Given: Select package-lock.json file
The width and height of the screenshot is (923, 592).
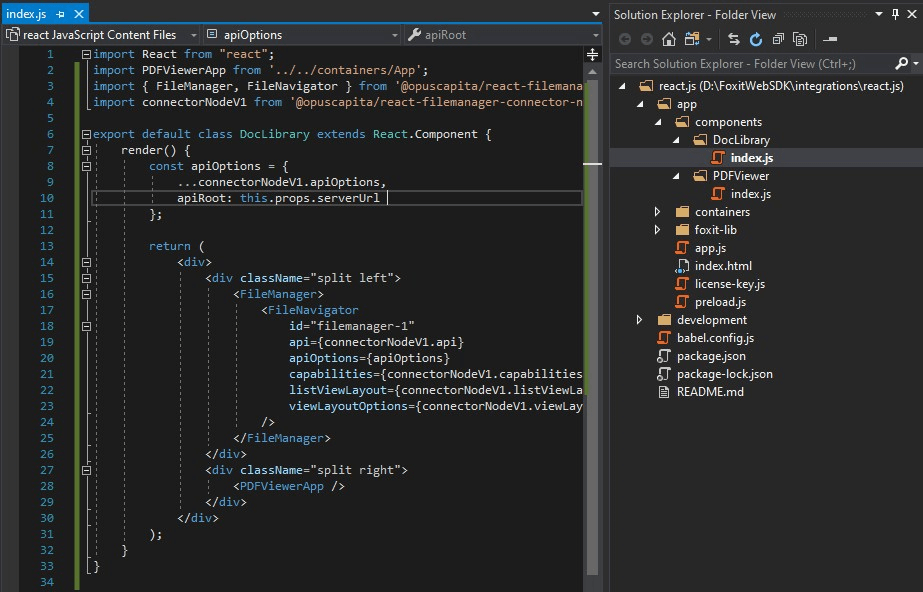Looking at the screenshot, I should click(x=725, y=374).
